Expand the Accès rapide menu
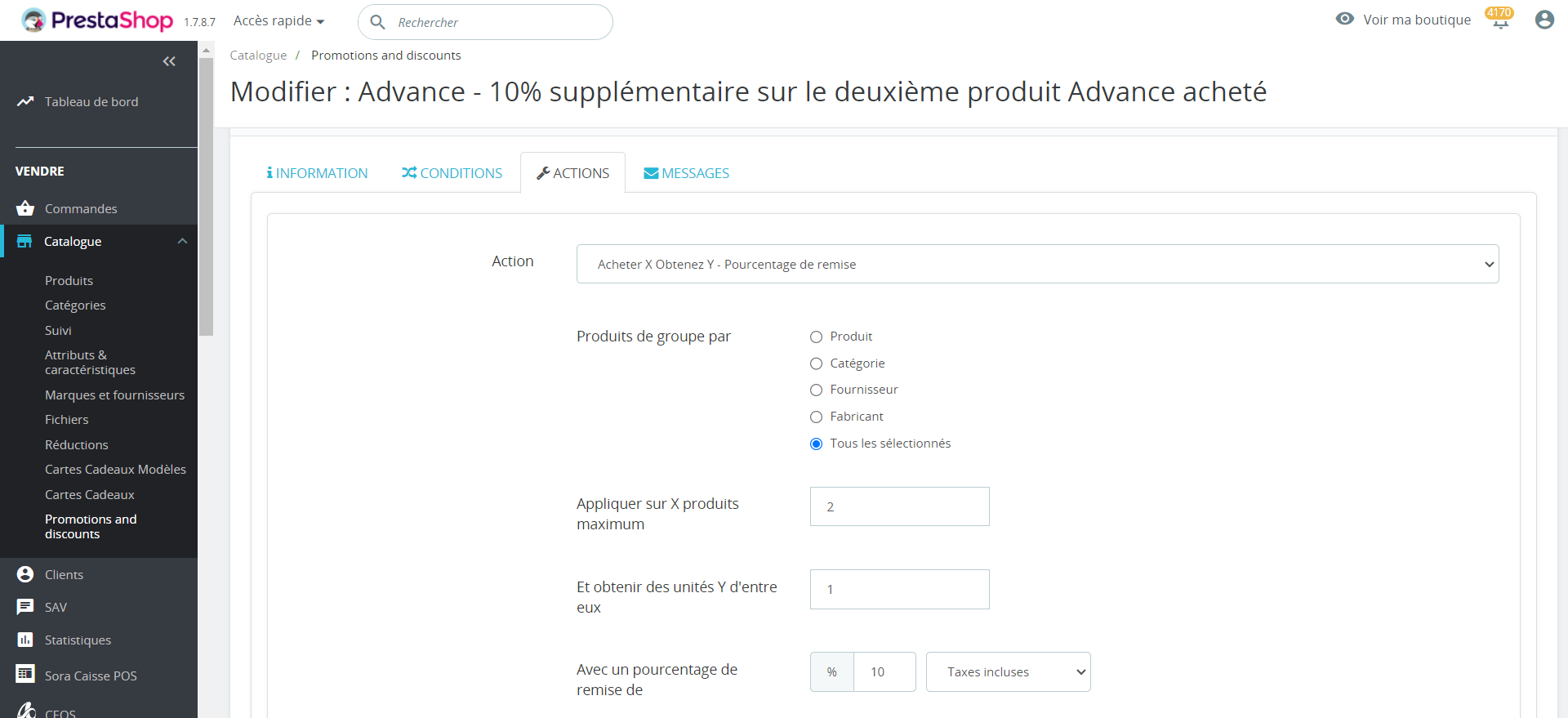The image size is (1568, 718). point(278,21)
